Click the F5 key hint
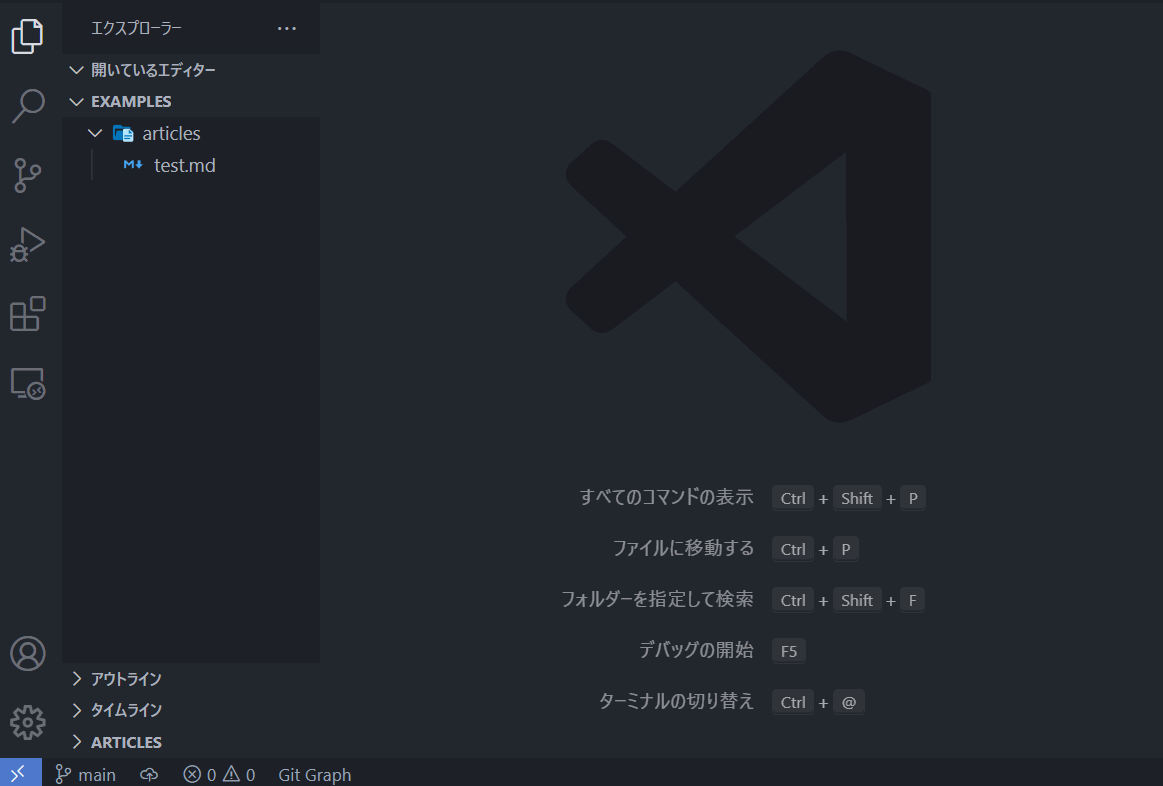The width and height of the screenshot is (1163, 786). pyautogui.click(x=788, y=651)
